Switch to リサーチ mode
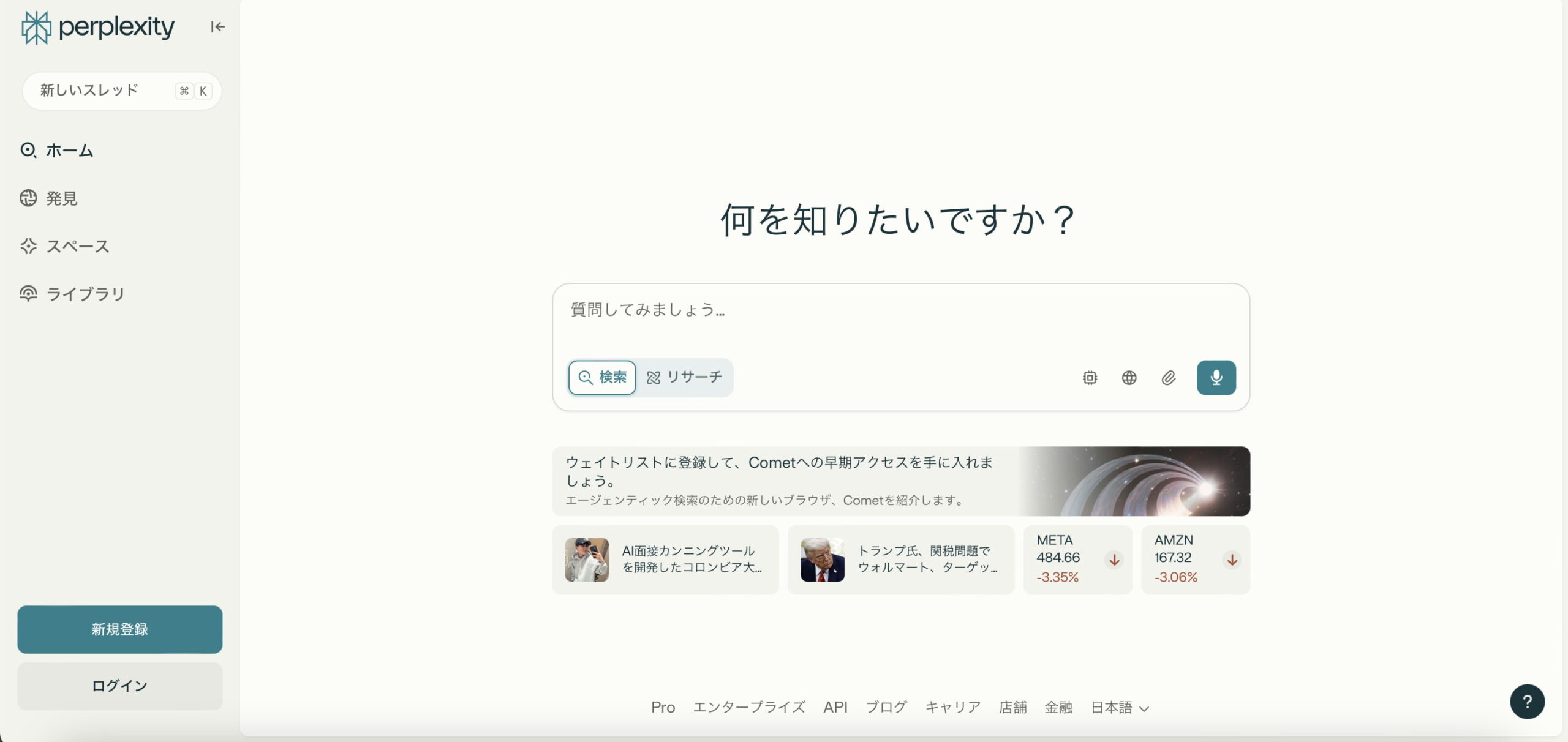This screenshot has width=1568, height=742. point(684,377)
